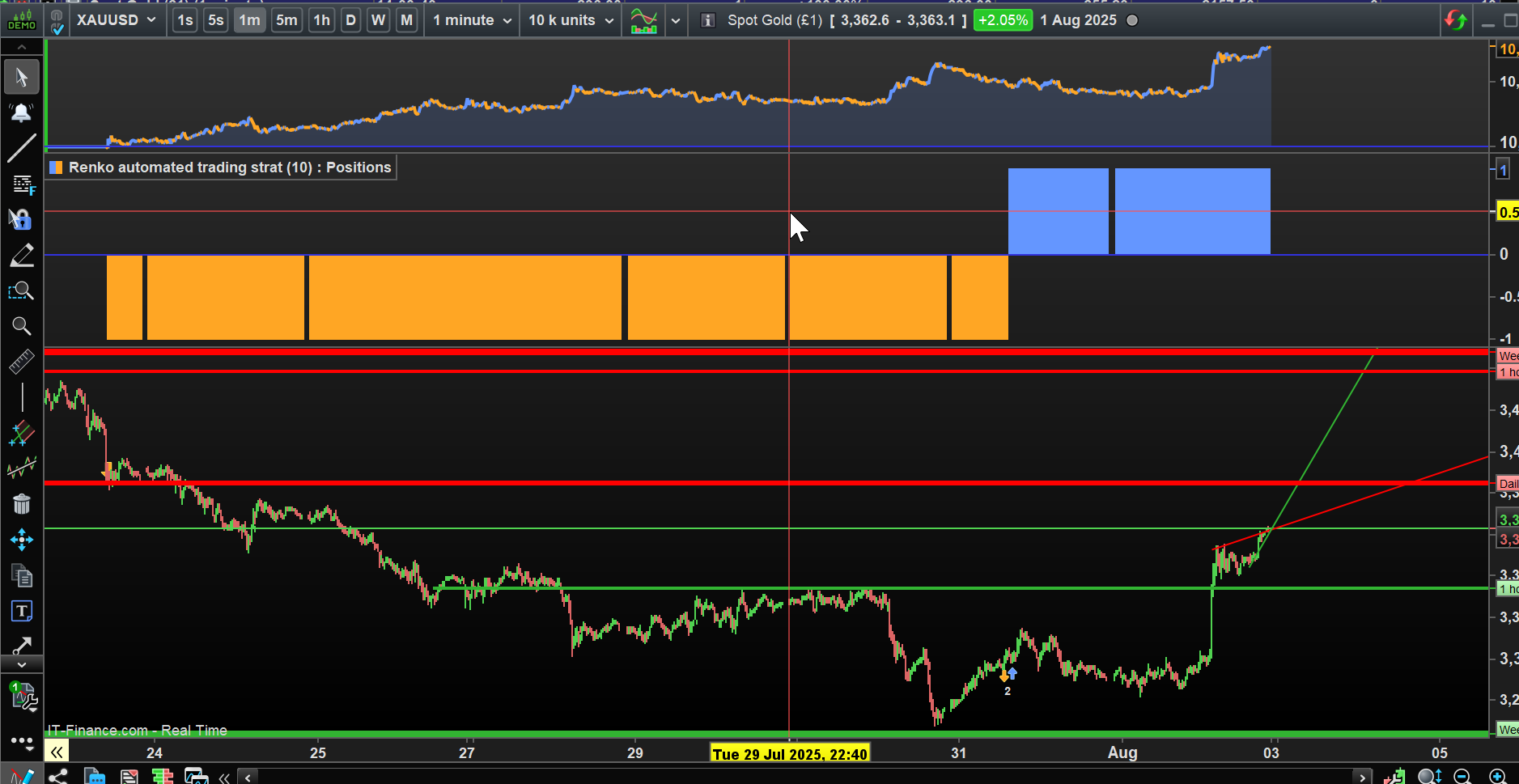Click the 'Tue 29 Jul 2025, 22:40' date label

tap(790, 754)
